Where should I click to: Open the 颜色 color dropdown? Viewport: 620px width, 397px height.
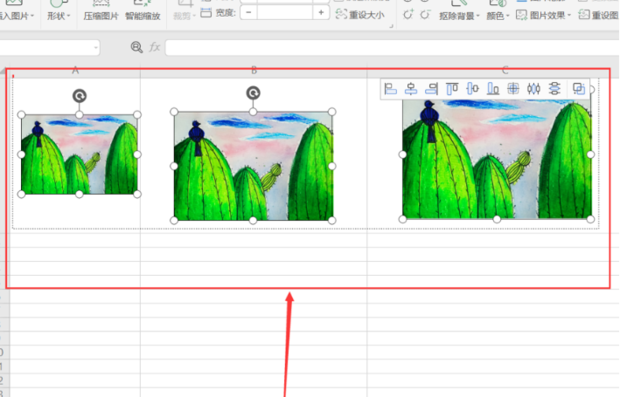[498, 16]
